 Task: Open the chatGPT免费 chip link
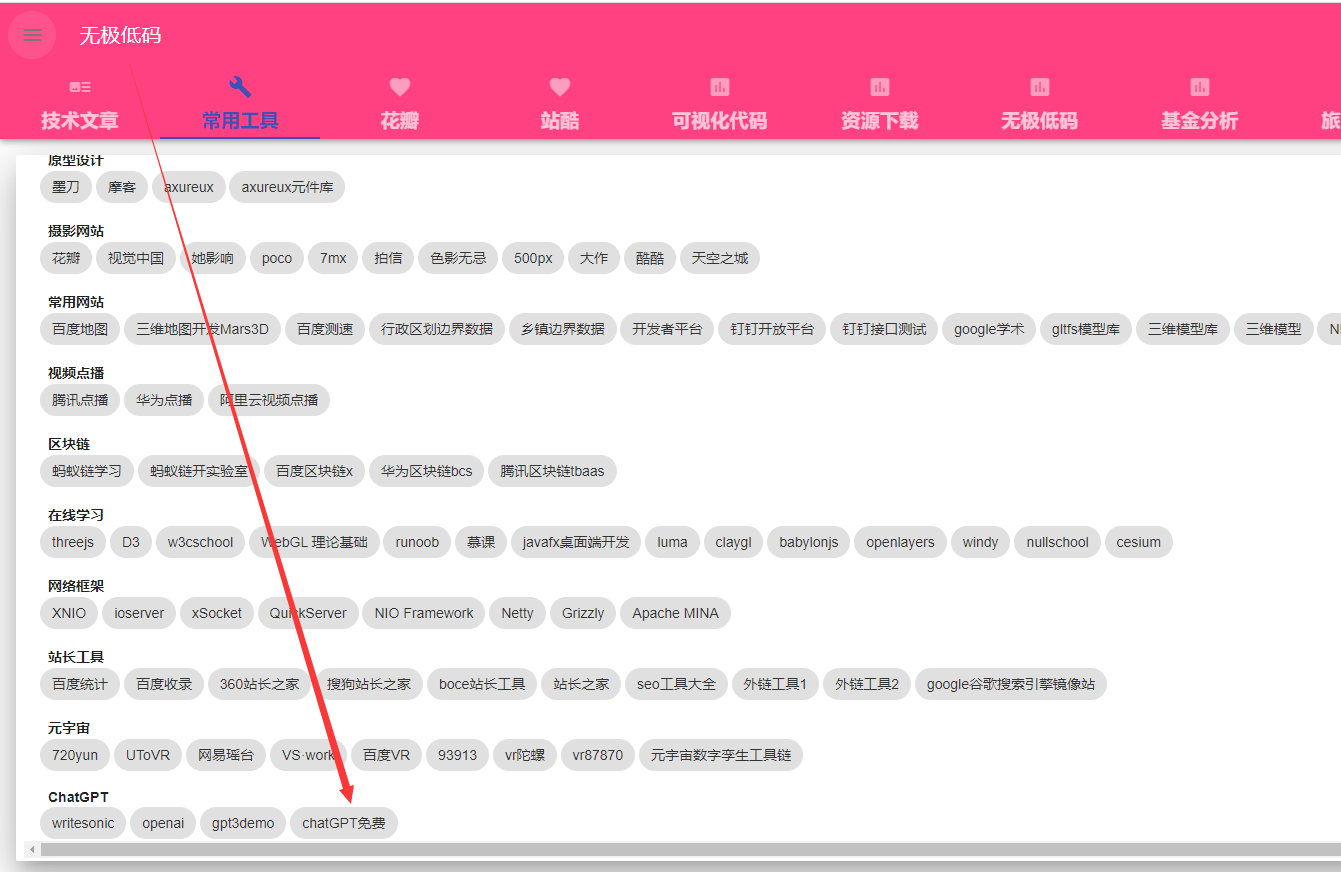[344, 823]
